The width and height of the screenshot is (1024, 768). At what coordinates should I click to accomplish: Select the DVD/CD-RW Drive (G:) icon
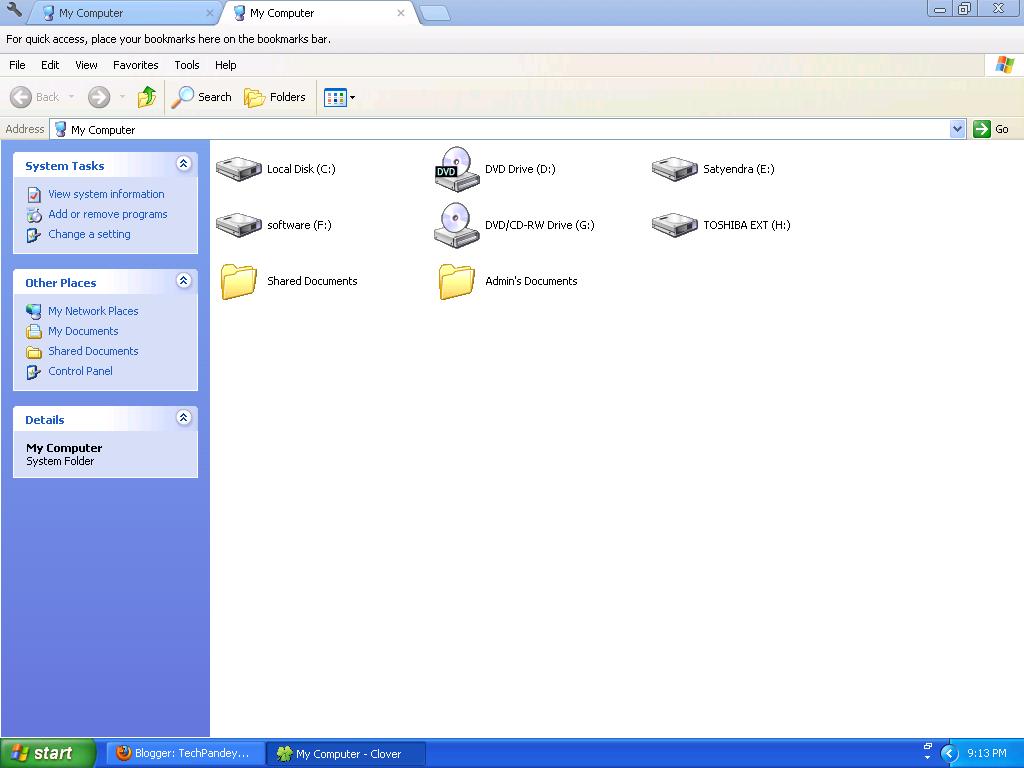click(x=457, y=225)
